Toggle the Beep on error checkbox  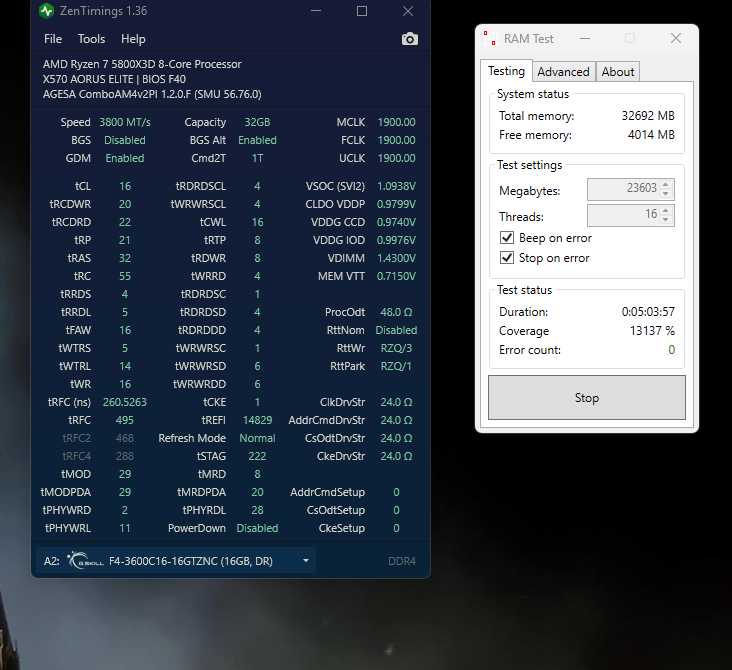(x=507, y=238)
